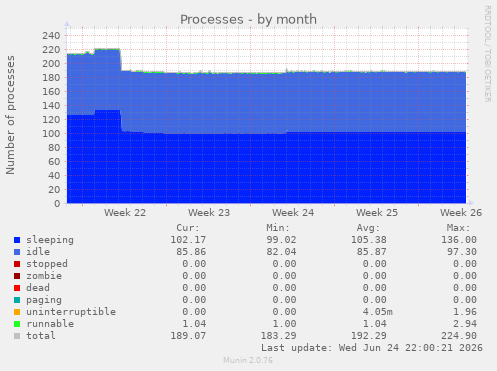
Task: Click the sleeping legend color swatch
Action: click(x=17, y=240)
